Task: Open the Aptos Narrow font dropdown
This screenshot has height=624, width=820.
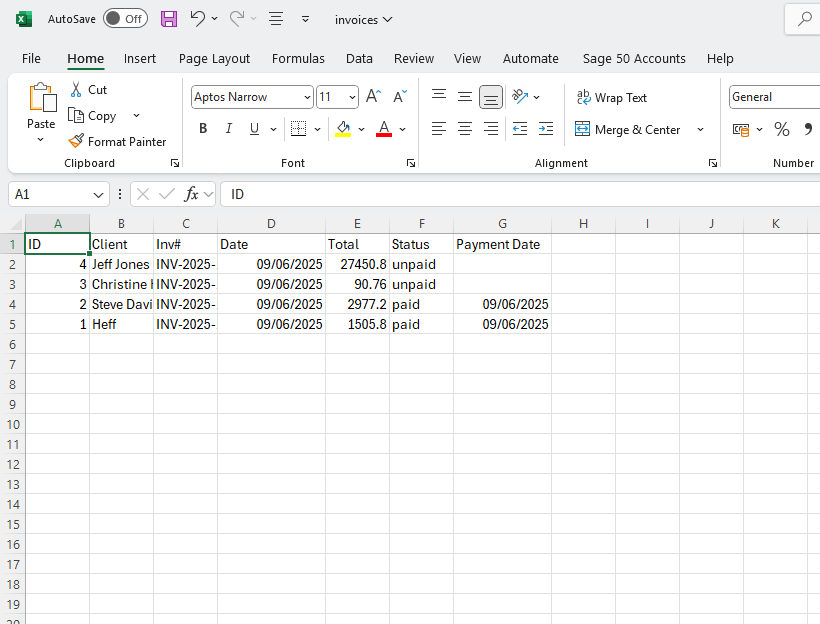Action: click(x=307, y=97)
